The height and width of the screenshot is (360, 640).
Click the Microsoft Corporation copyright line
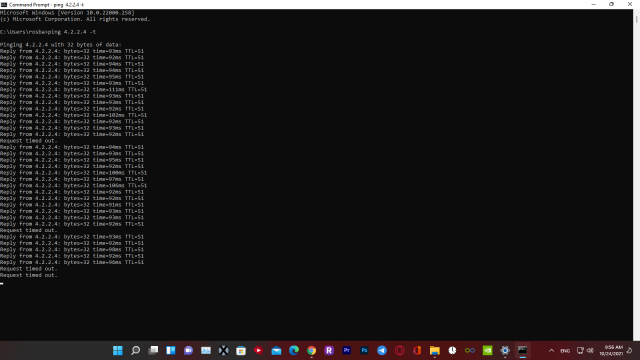pyautogui.click(x=75, y=19)
